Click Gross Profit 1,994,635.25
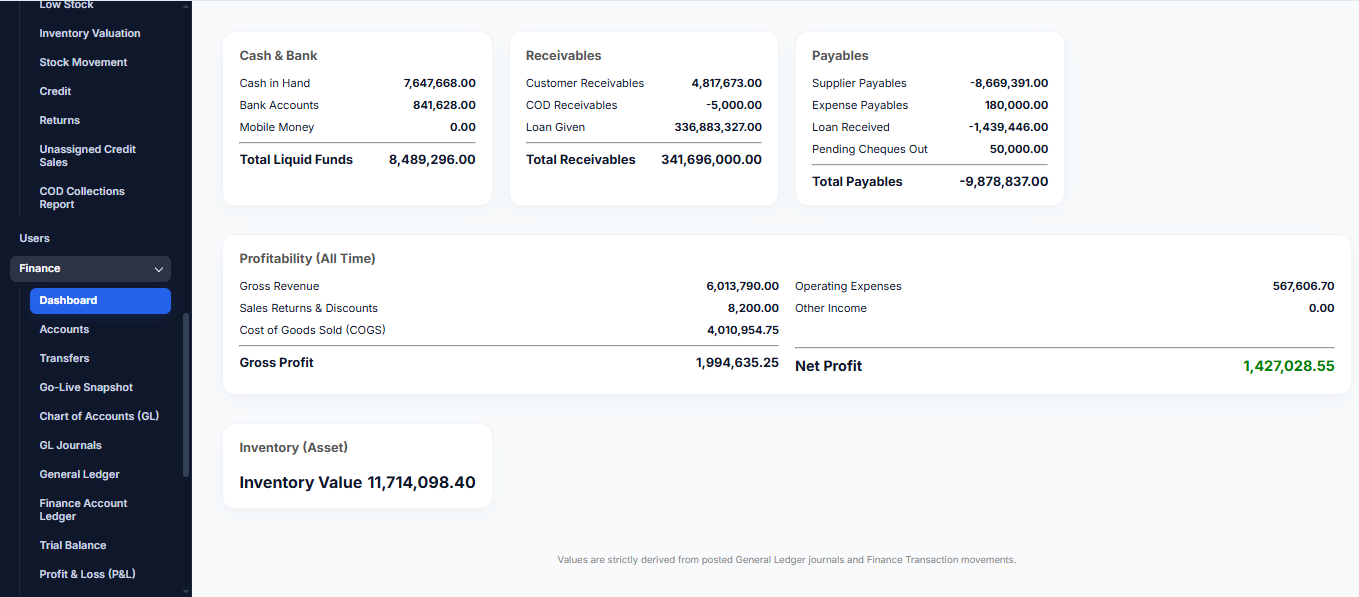Image resolution: width=1359 pixels, height=597 pixels. point(737,362)
